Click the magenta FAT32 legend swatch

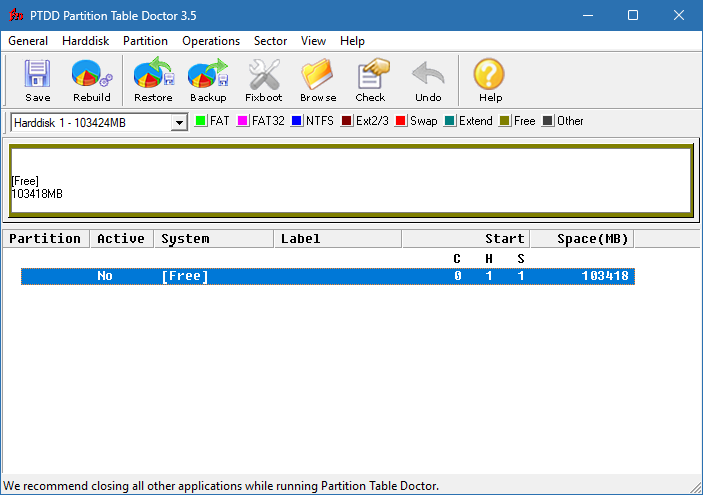[x=243, y=121]
